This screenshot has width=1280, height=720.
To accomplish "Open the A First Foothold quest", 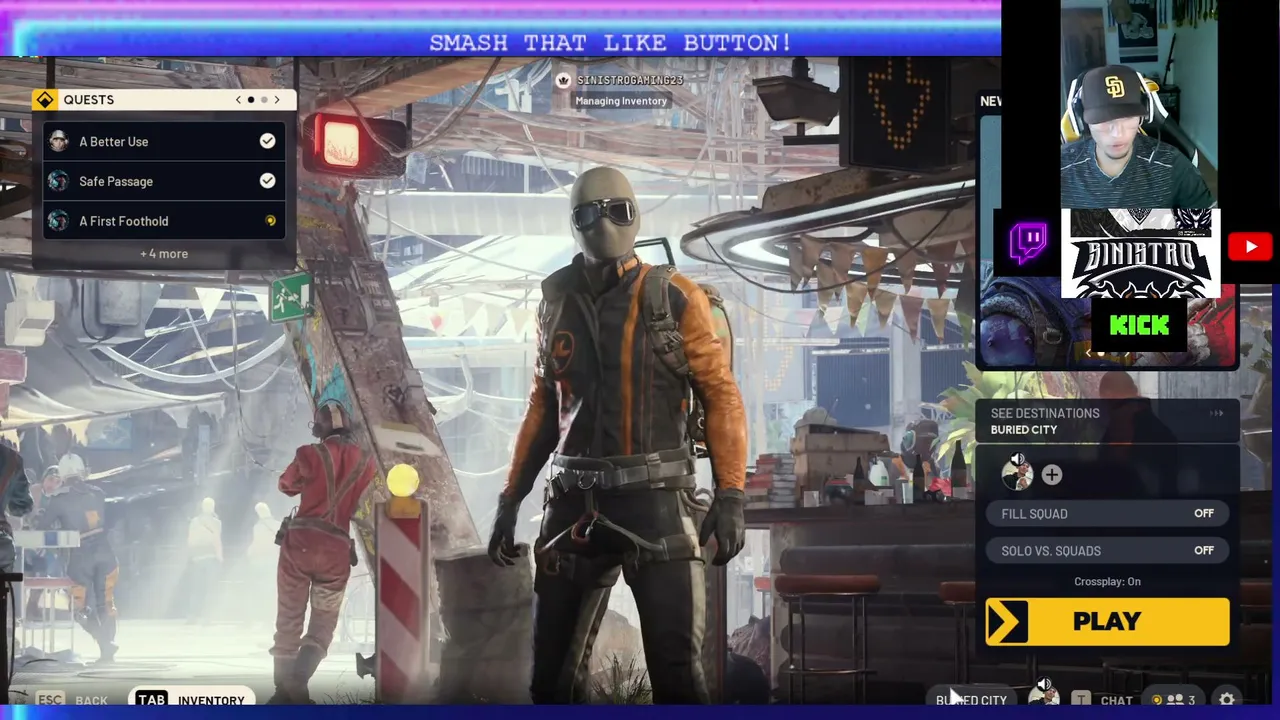I will click(x=164, y=221).
